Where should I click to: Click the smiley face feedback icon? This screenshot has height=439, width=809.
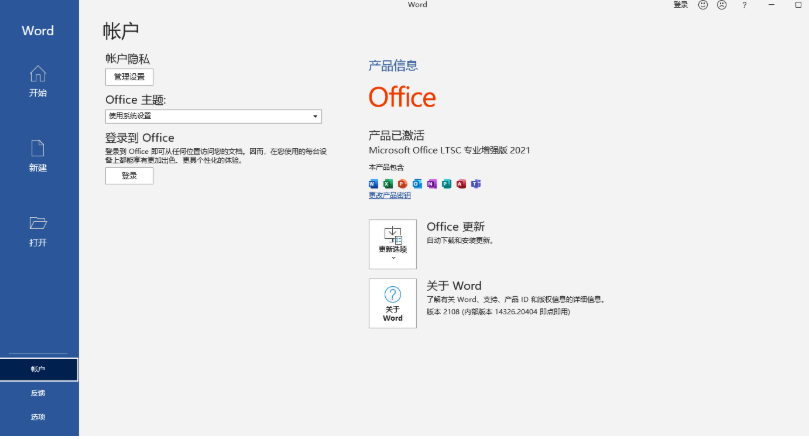pos(703,5)
